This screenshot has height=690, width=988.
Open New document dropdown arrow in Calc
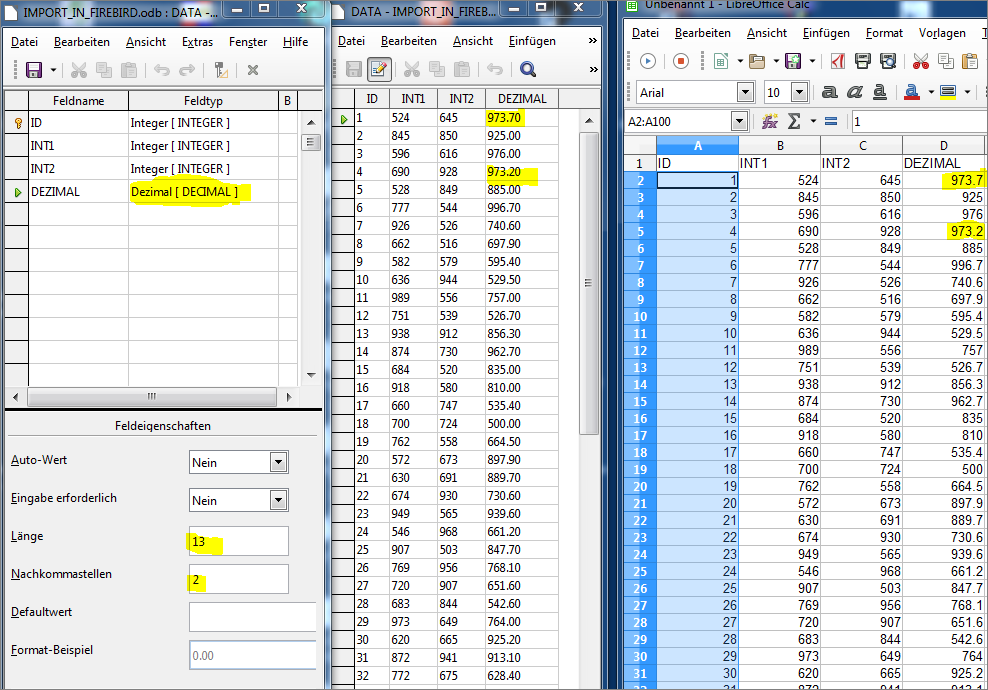(740, 60)
